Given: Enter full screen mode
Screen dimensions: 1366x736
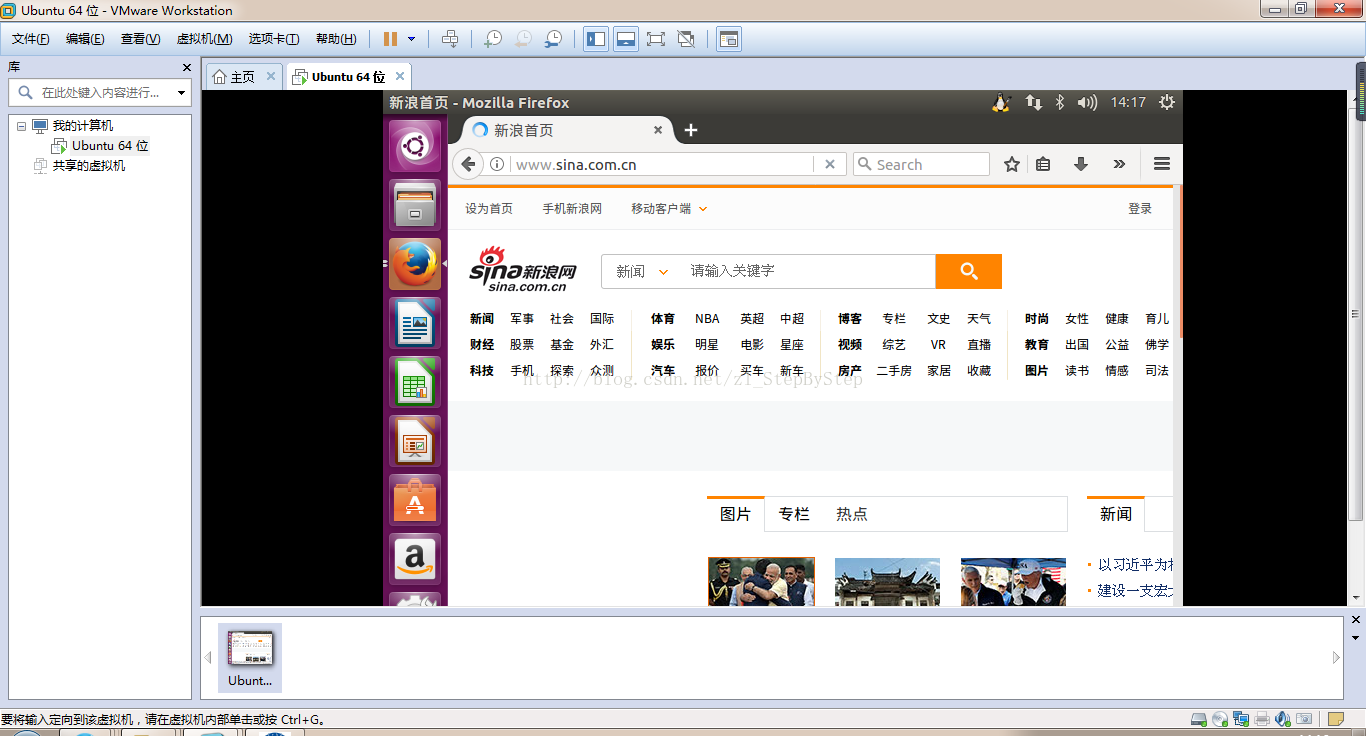Looking at the screenshot, I should (656, 39).
